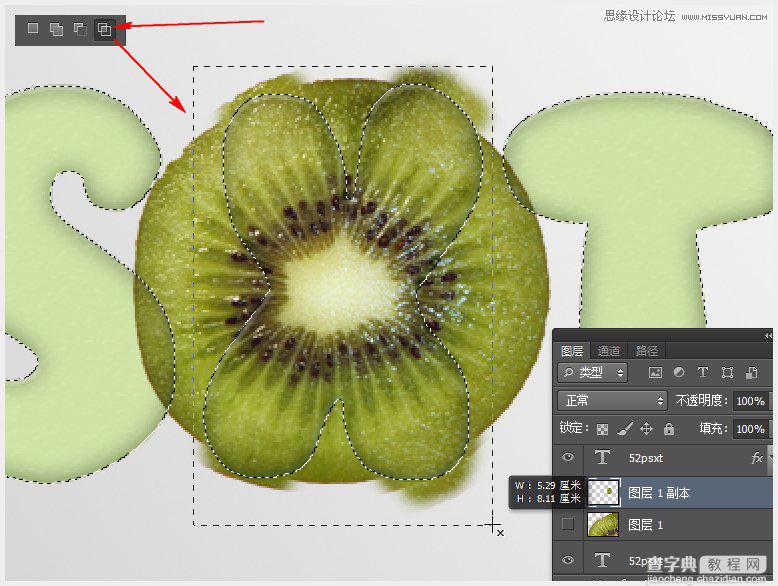778x586 pixels.
Task: Select the New Selection mode icon
Action: (33, 28)
